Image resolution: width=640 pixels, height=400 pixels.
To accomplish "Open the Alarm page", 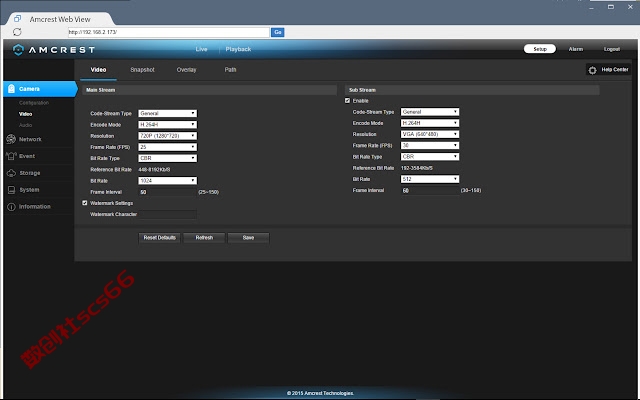I will point(576,49).
